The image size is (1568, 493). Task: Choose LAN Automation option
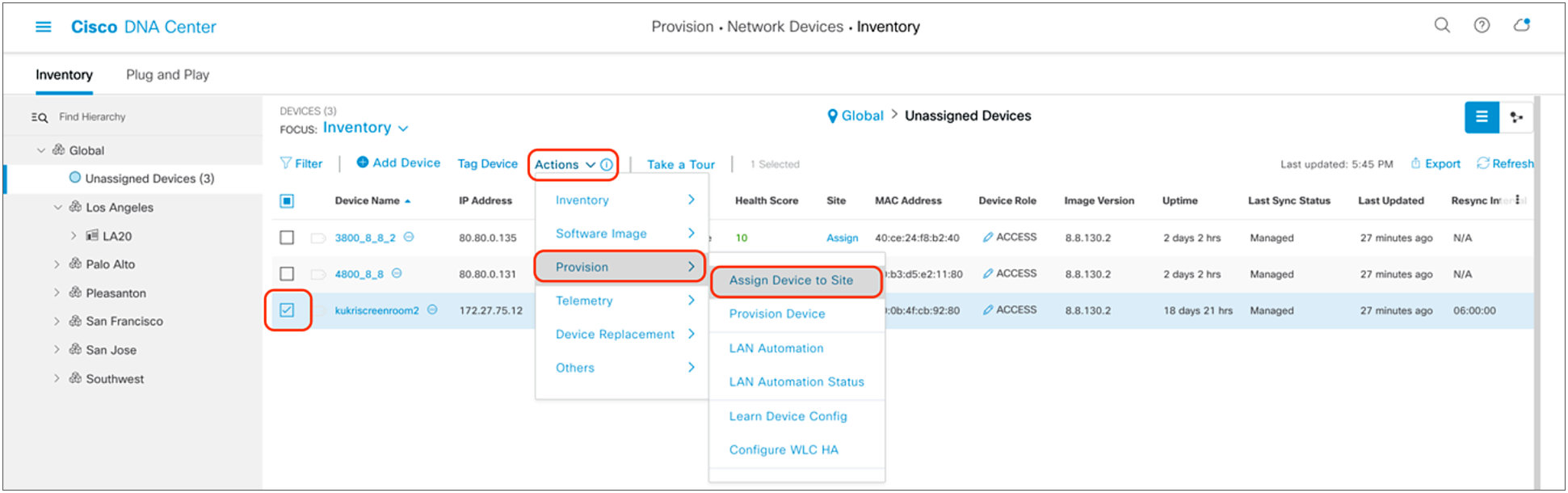click(x=797, y=348)
